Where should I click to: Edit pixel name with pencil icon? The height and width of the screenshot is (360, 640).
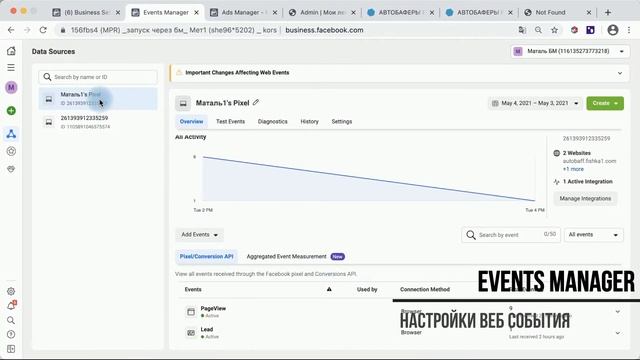coord(256,102)
